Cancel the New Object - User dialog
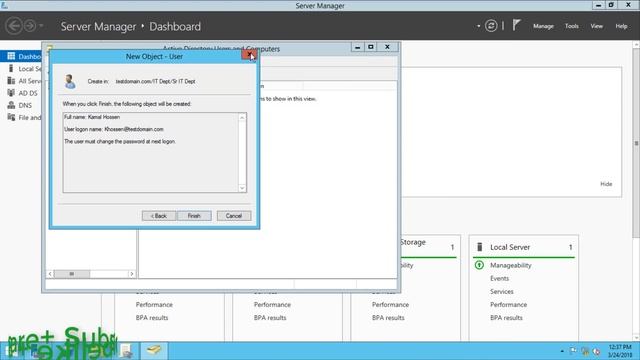The height and width of the screenshot is (360, 640). pyautogui.click(x=234, y=216)
